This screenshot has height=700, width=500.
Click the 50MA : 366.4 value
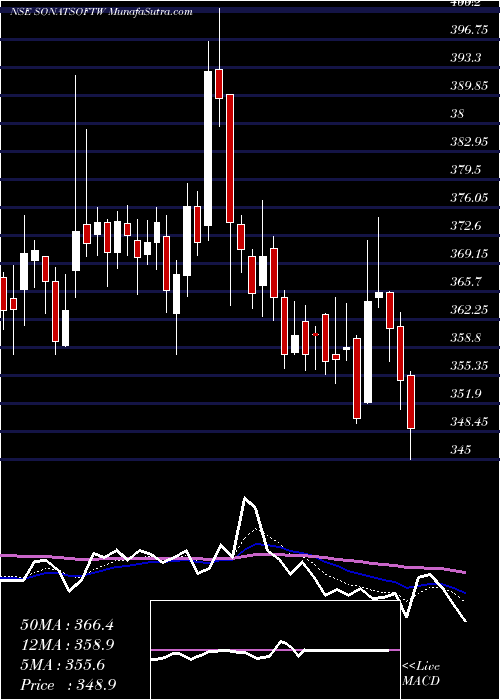[67, 625]
